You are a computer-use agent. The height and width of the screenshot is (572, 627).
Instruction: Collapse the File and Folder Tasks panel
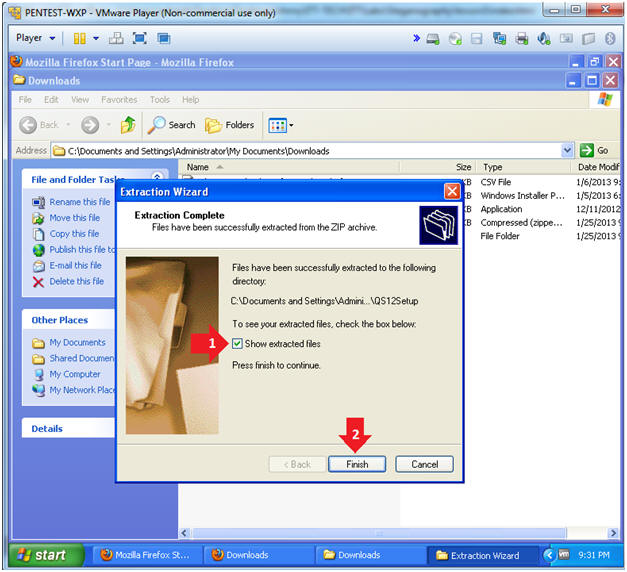pos(157,176)
